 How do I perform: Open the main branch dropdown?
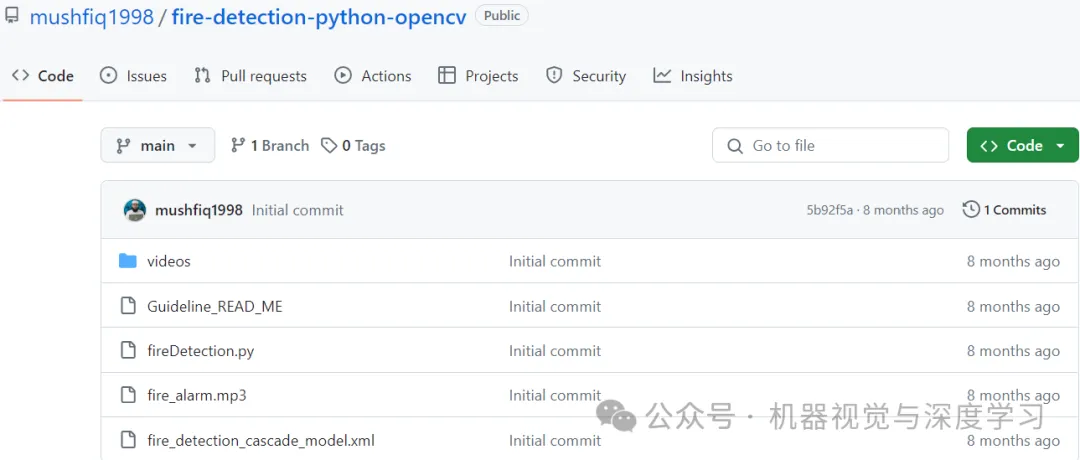157,146
